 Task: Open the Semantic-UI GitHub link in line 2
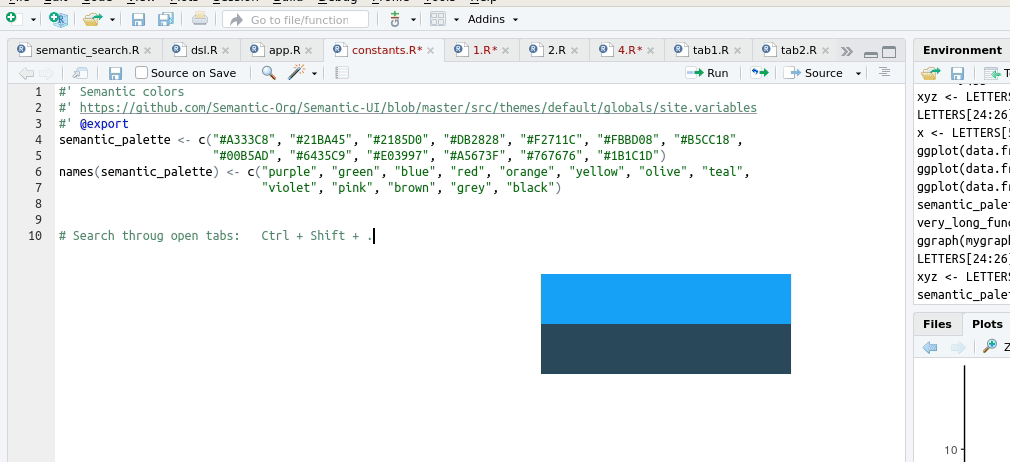point(418,108)
